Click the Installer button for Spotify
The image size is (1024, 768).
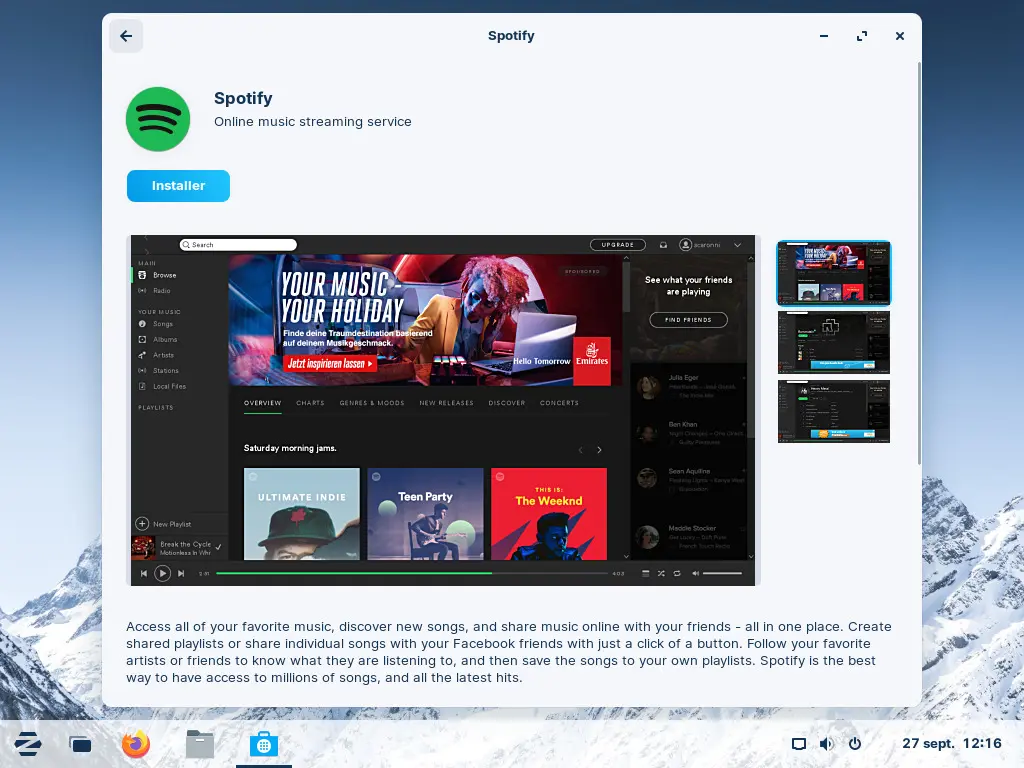click(178, 186)
